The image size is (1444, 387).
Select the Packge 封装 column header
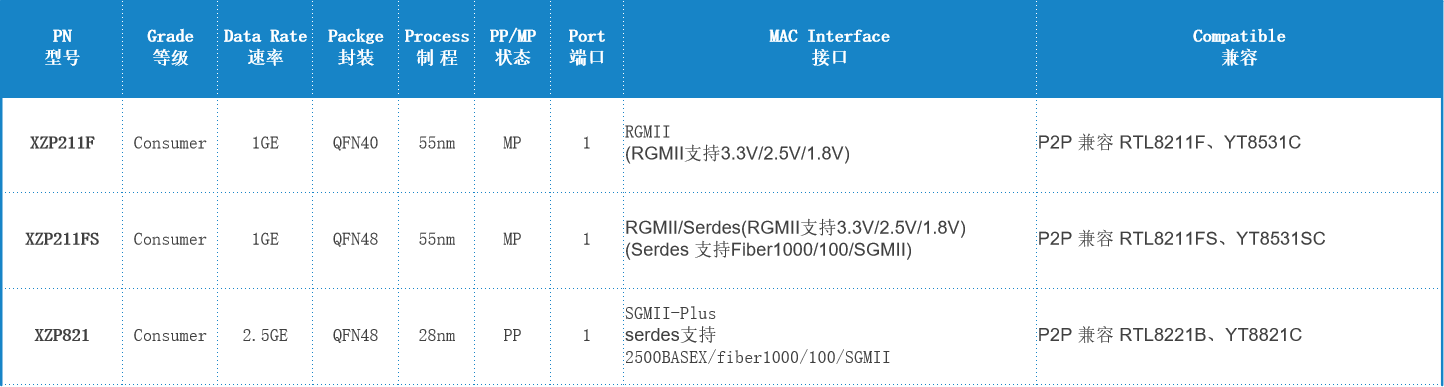(355, 47)
